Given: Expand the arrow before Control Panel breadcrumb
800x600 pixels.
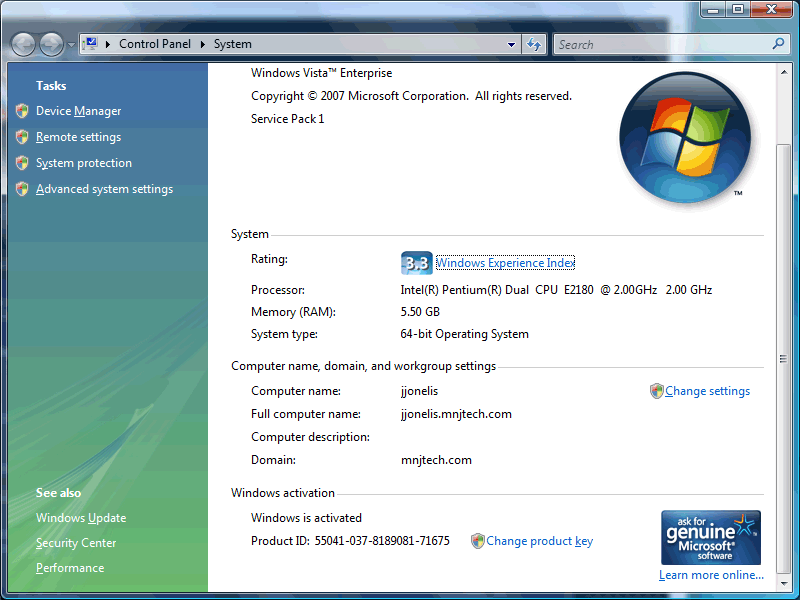Looking at the screenshot, I should pos(108,44).
